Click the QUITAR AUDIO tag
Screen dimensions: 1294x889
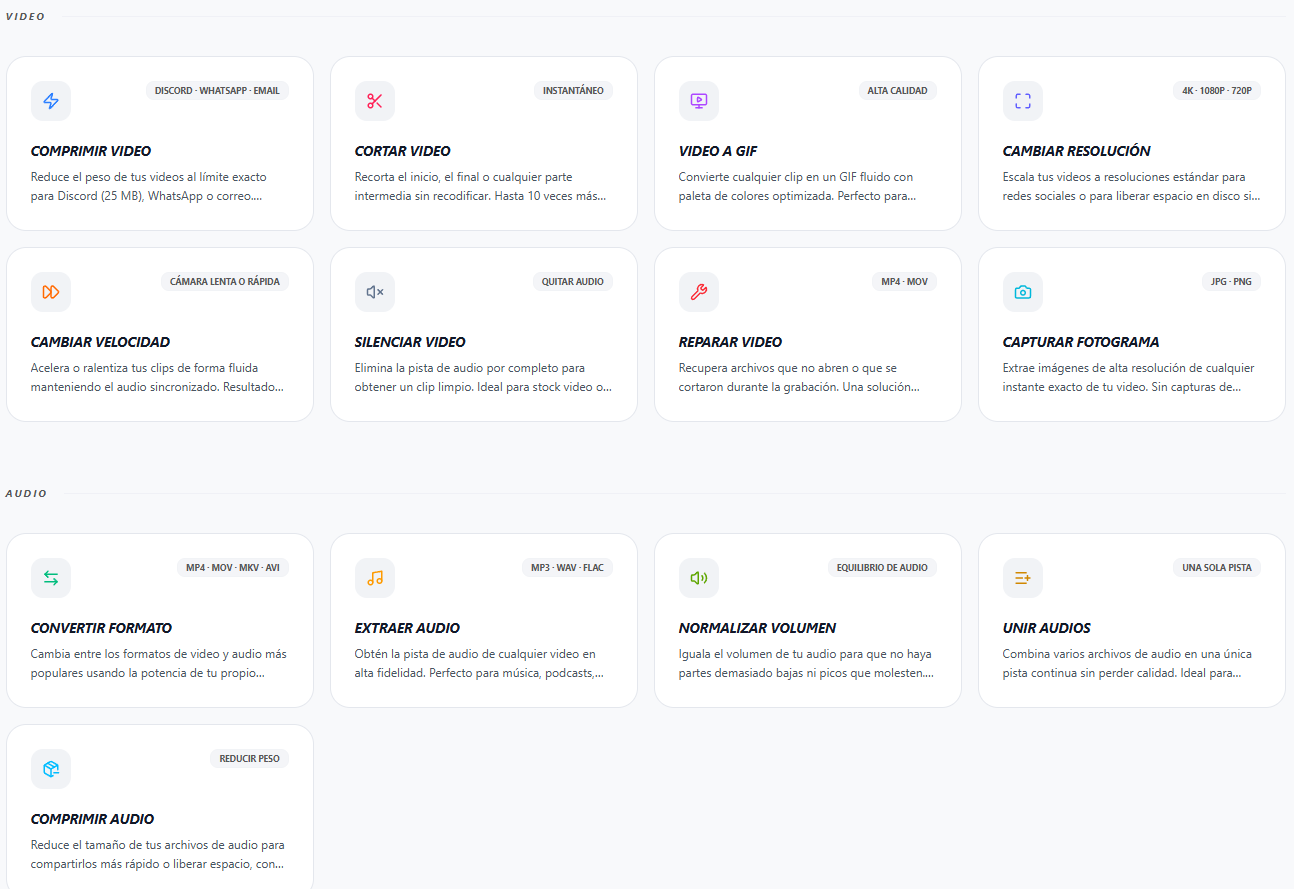click(573, 282)
